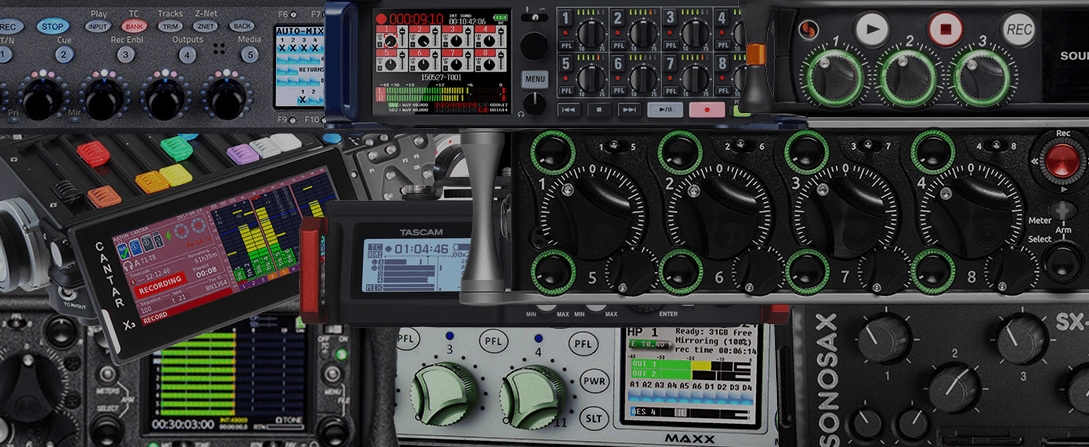Stop playback with the square button

click(599, 110)
